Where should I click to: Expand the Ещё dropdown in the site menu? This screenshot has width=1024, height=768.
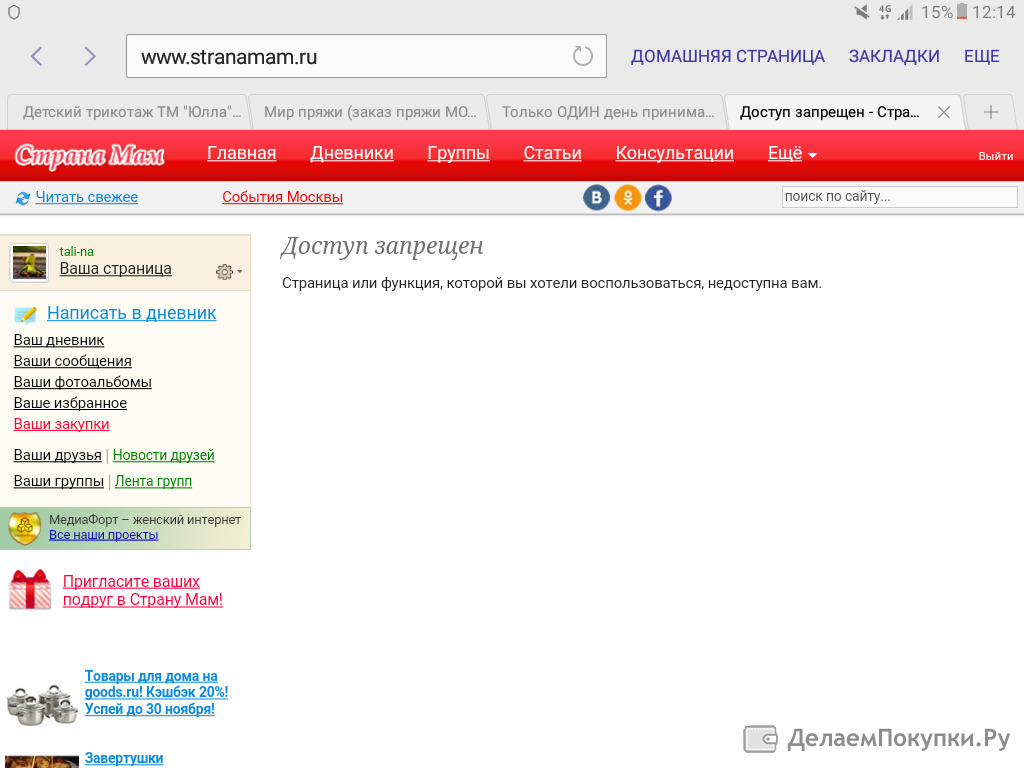(792, 153)
